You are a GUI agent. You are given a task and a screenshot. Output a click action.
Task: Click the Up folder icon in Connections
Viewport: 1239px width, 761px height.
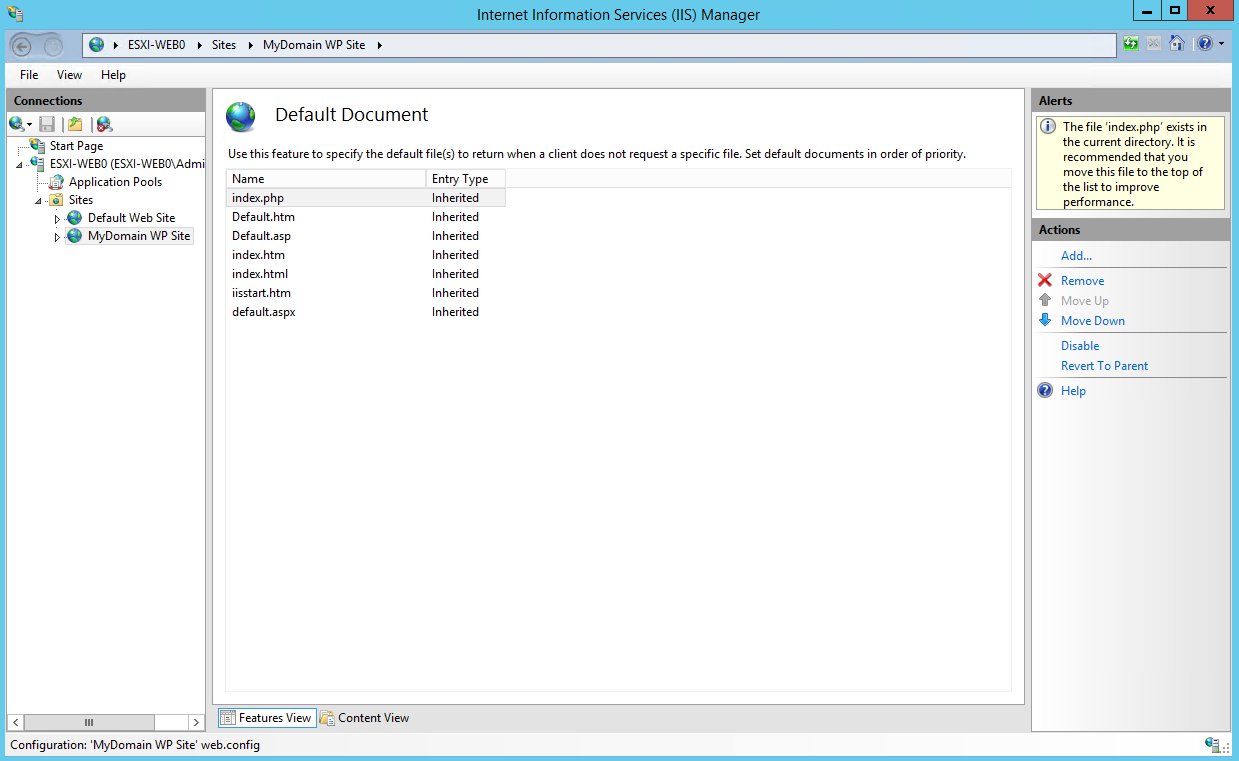(x=74, y=124)
